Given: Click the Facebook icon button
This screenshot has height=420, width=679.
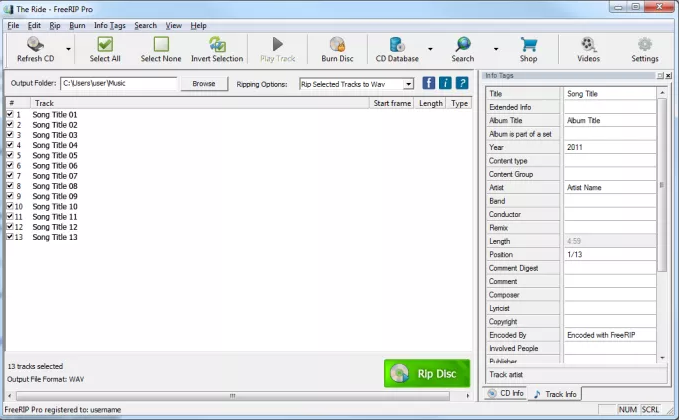Looking at the screenshot, I should point(428,83).
